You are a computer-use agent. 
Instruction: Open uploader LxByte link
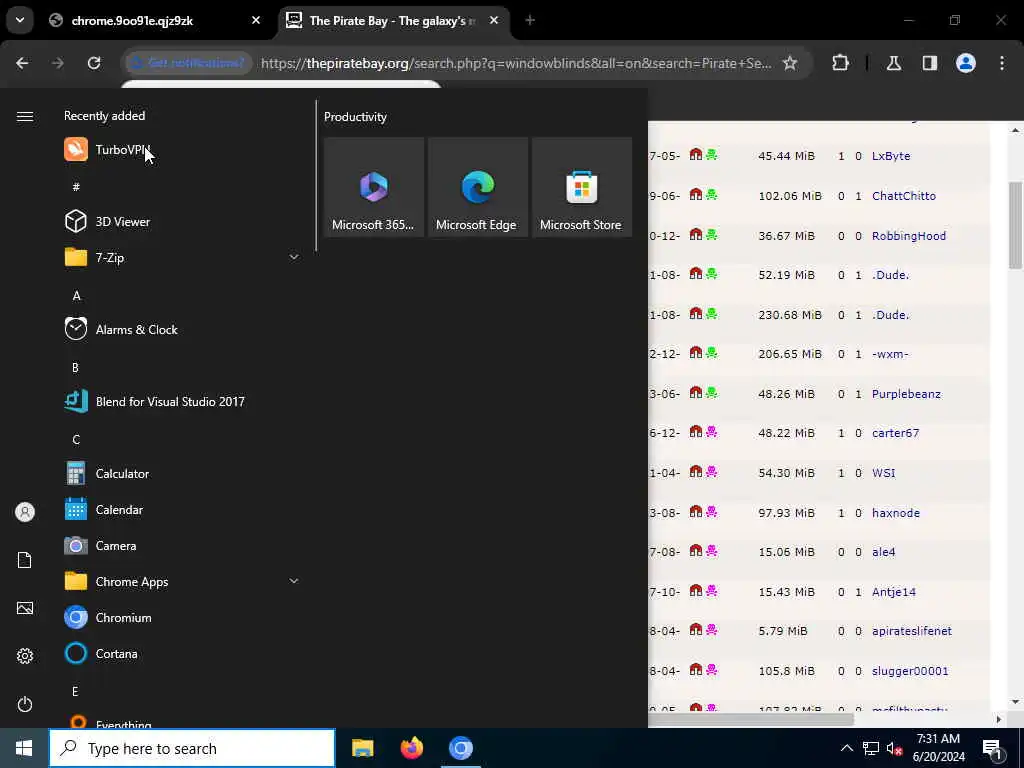891,156
